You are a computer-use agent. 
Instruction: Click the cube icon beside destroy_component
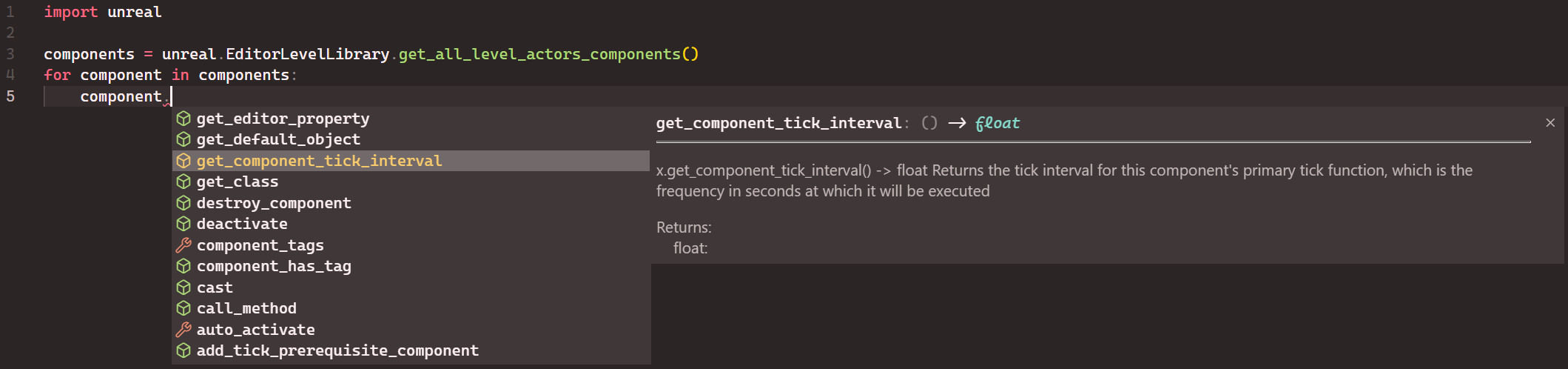184,203
